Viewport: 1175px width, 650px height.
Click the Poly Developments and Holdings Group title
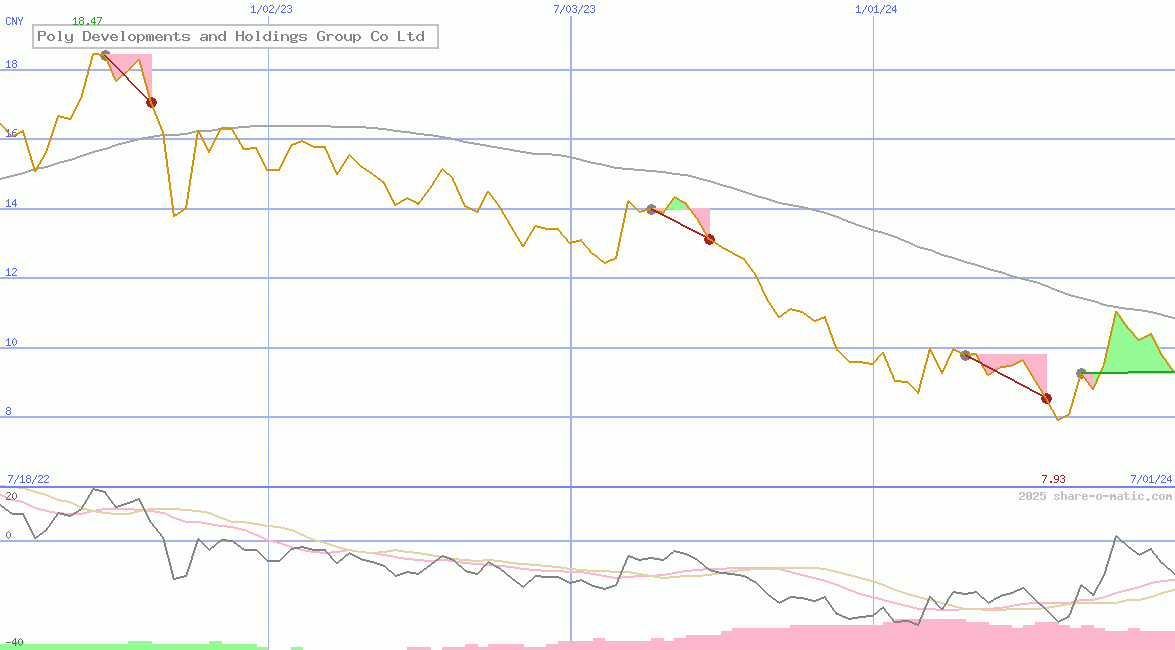pyautogui.click(x=235, y=36)
